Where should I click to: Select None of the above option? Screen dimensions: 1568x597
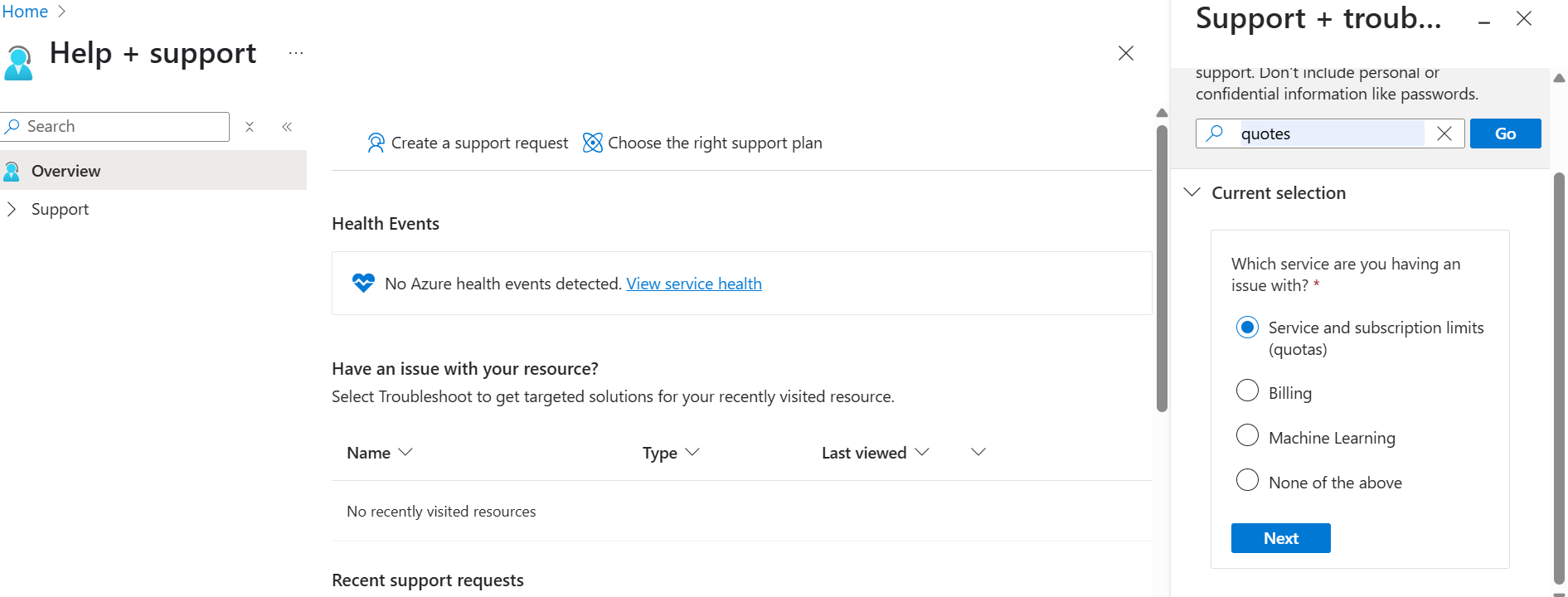pos(1247,480)
